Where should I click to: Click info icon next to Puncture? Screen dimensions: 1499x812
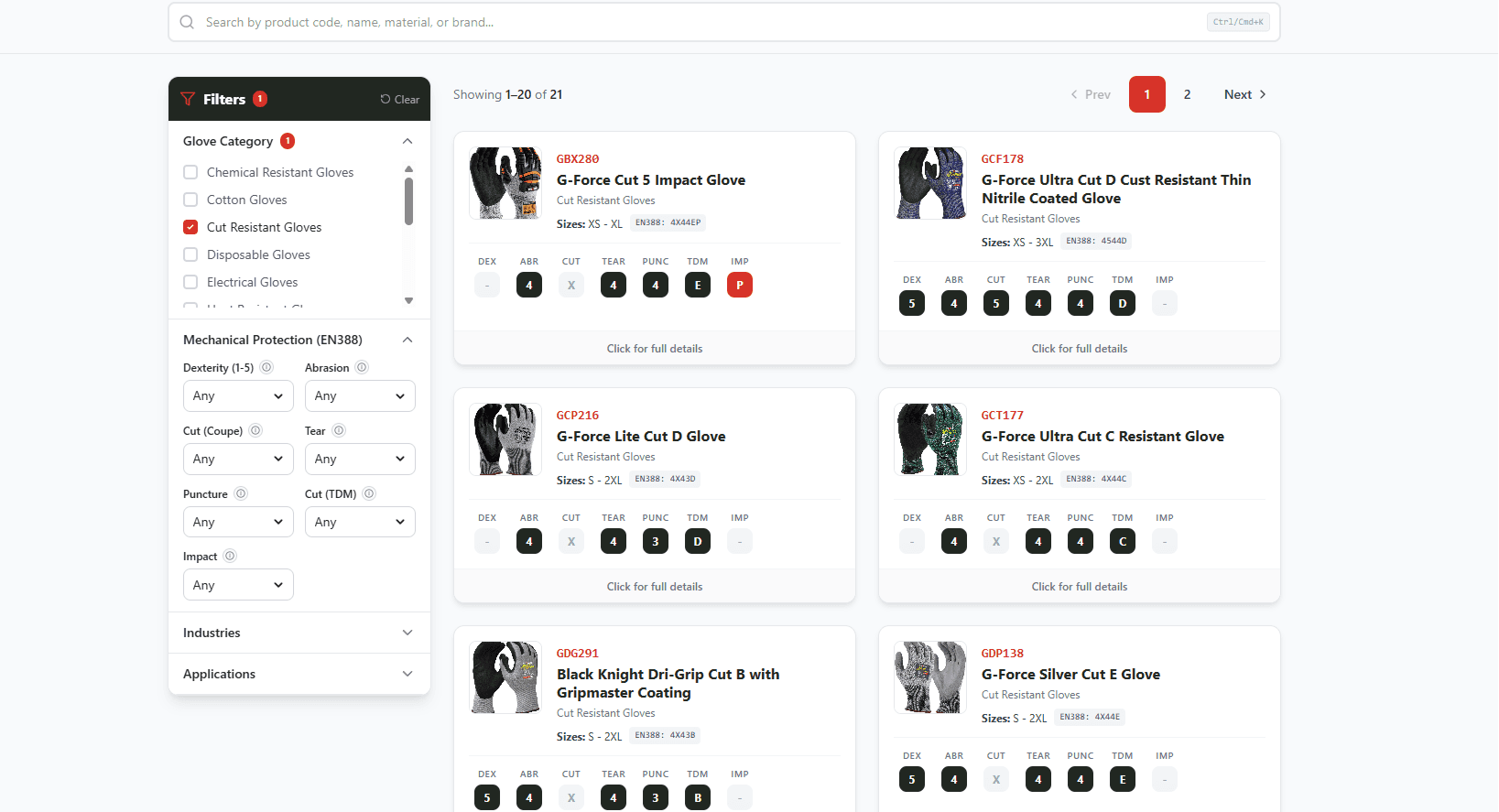[241, 493]
